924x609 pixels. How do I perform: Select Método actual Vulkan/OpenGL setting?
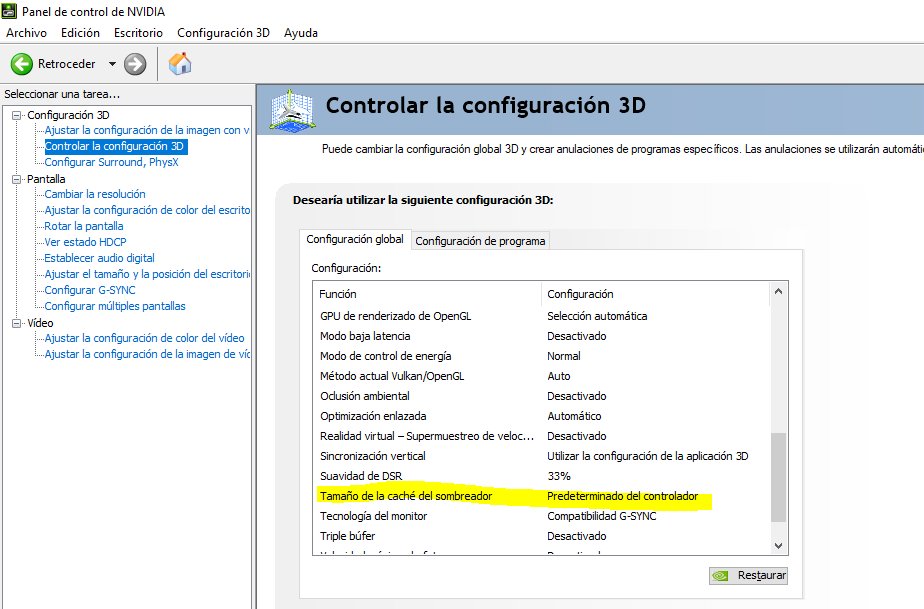click(x=542, y=376)
